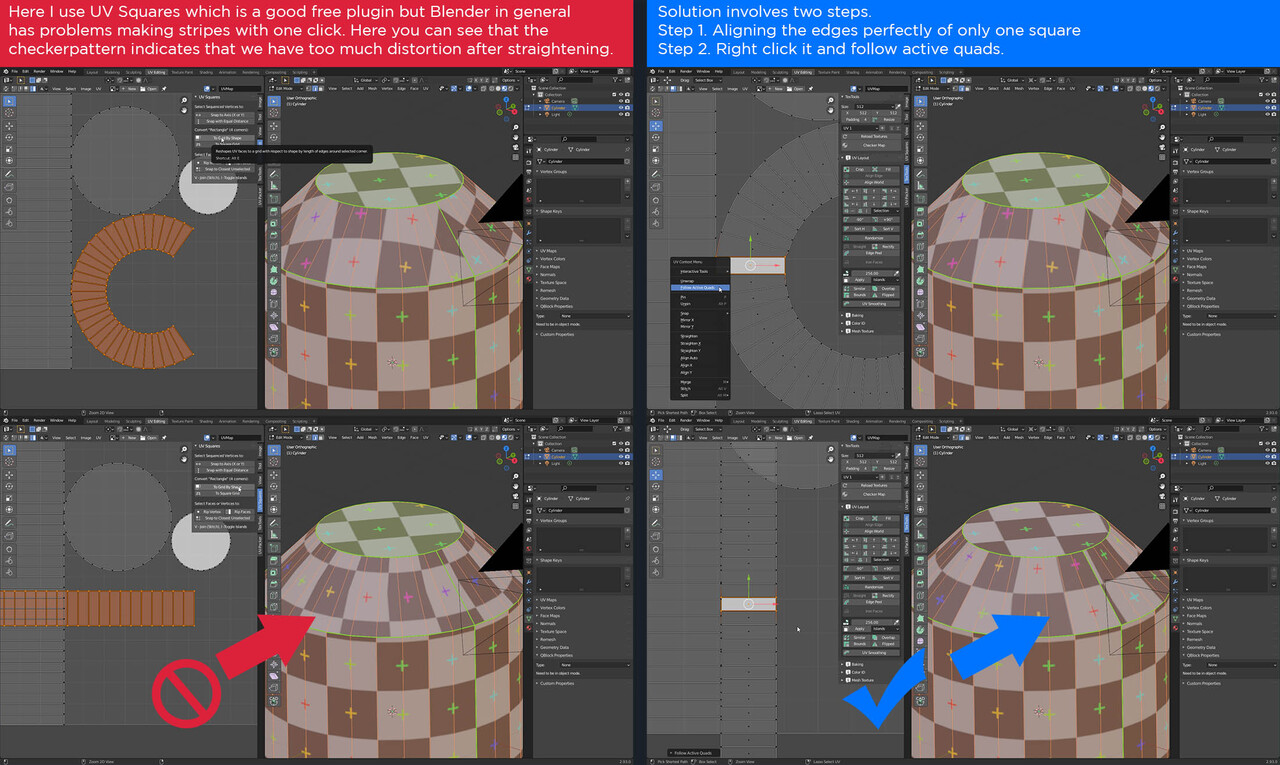This screenshot has width=1280, height=765.
Task: Select Rip Region tool in top-left UV editor
Action: click(10, 186)
